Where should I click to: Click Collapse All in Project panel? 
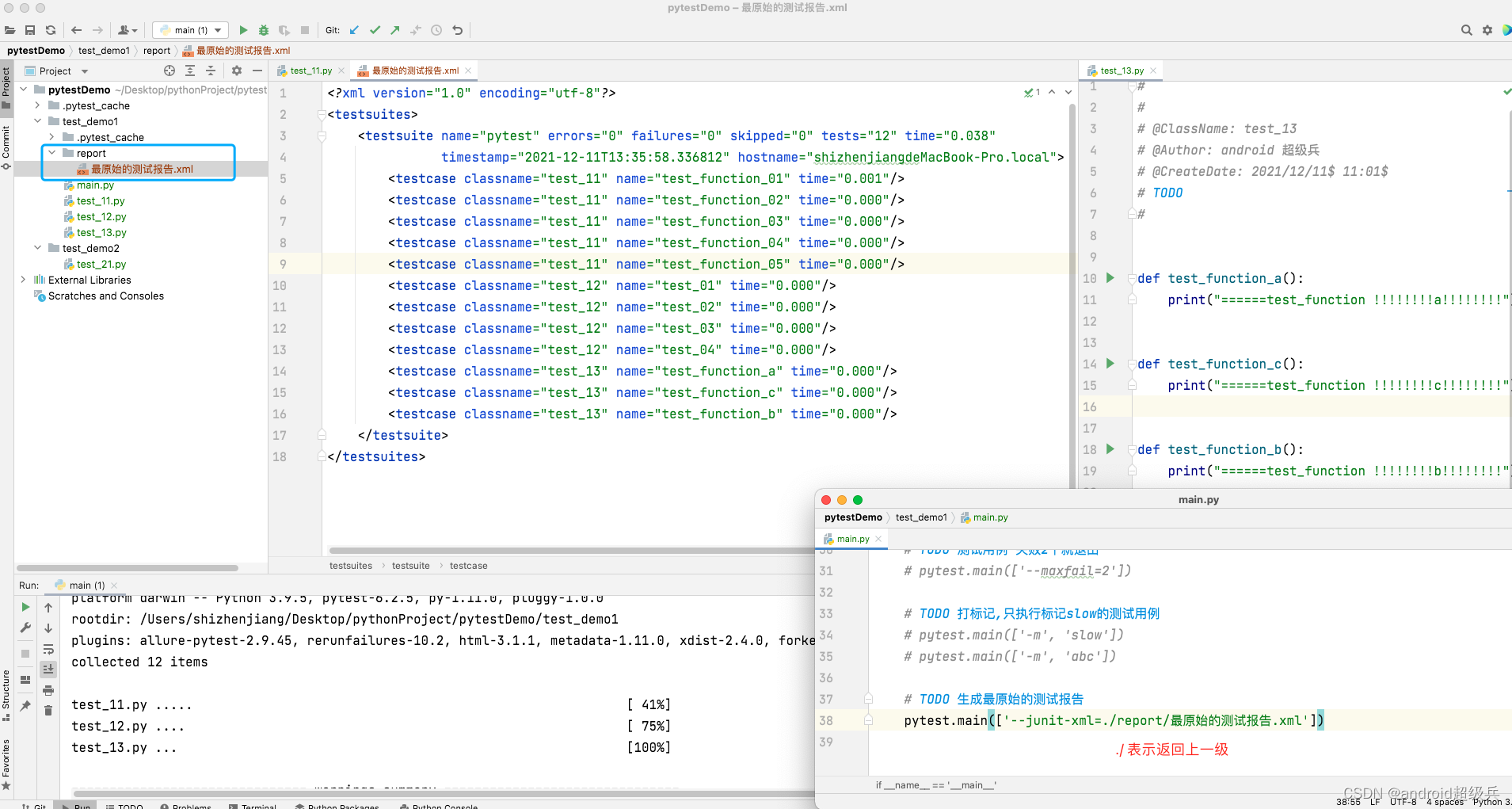(x=211, y=71)
